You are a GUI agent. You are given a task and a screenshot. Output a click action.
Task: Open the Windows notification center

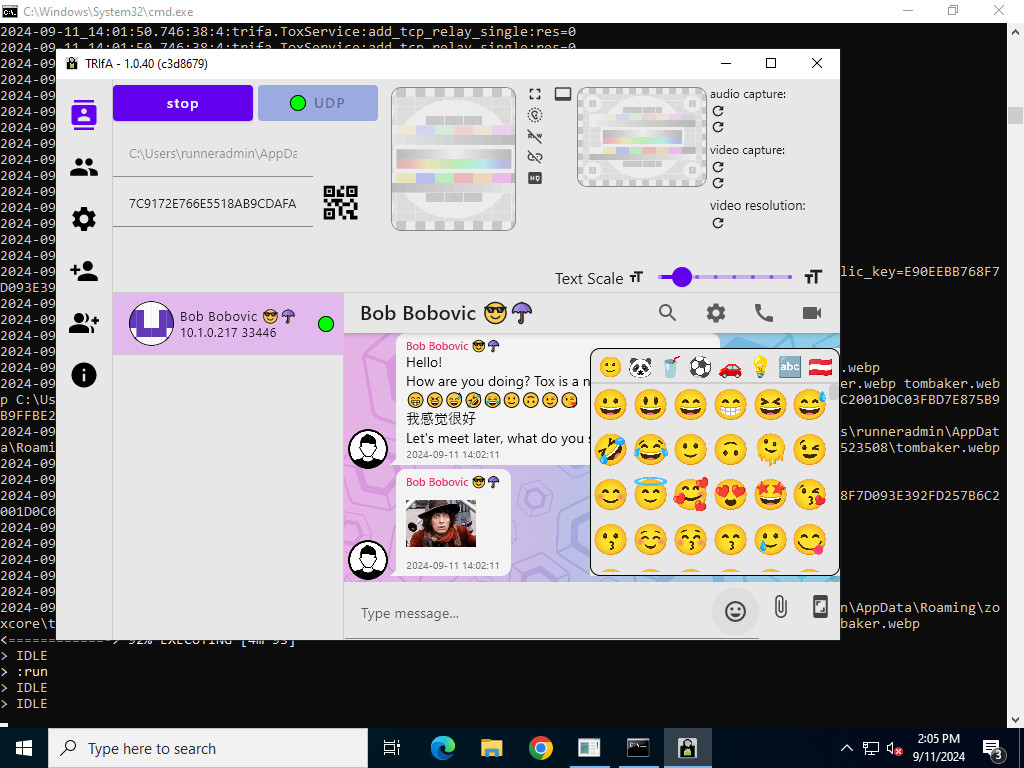click(993, 749)
